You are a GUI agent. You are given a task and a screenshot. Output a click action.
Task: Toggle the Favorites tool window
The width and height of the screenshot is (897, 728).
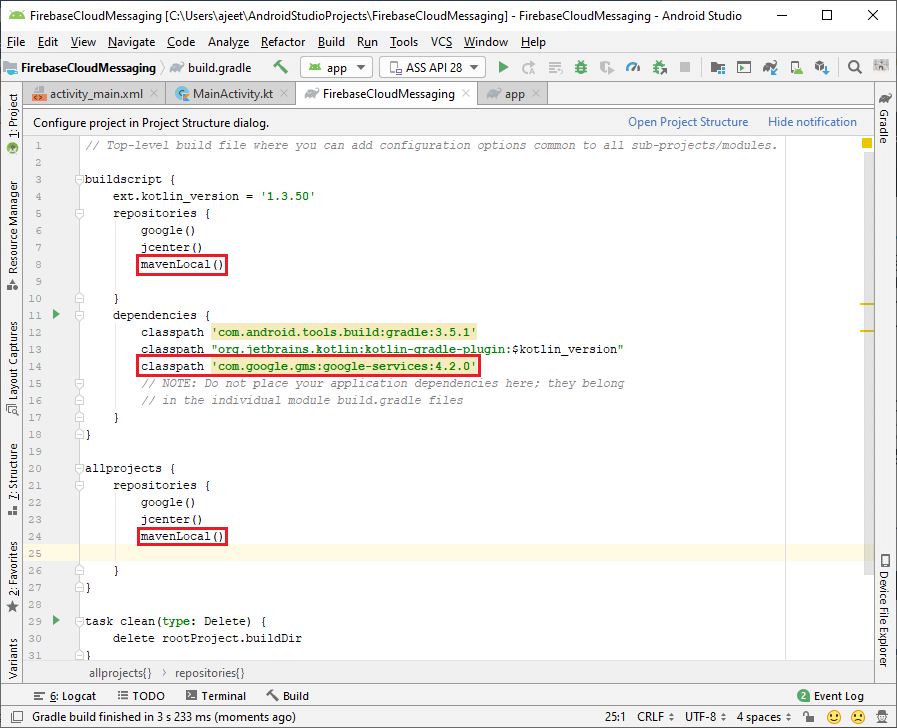click(13, 576)
